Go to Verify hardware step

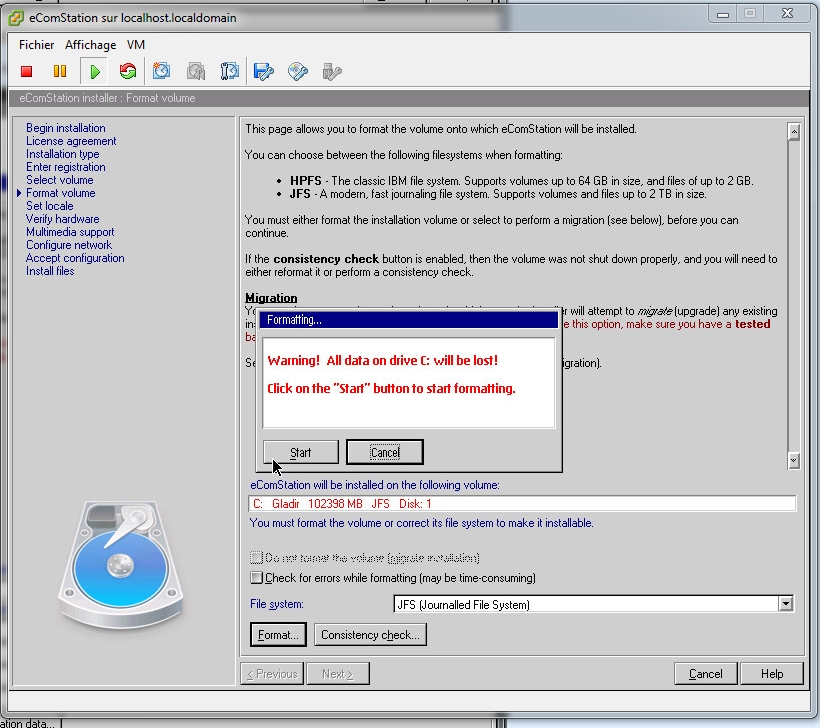pyautogui.click(x=63, y=219)
